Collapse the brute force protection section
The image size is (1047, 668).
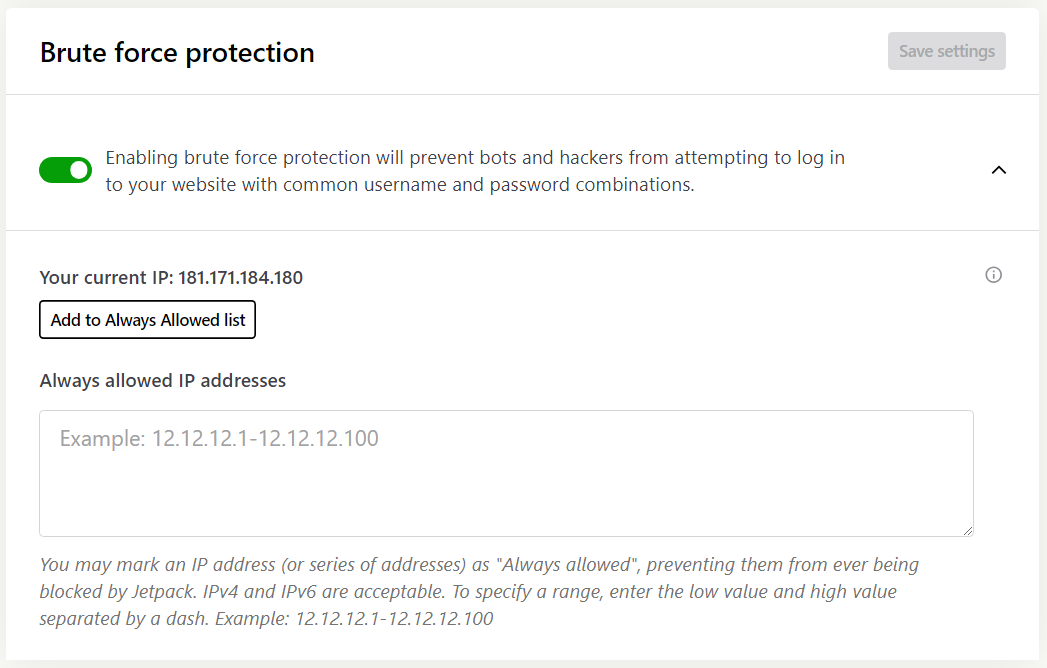coord(998,170)
